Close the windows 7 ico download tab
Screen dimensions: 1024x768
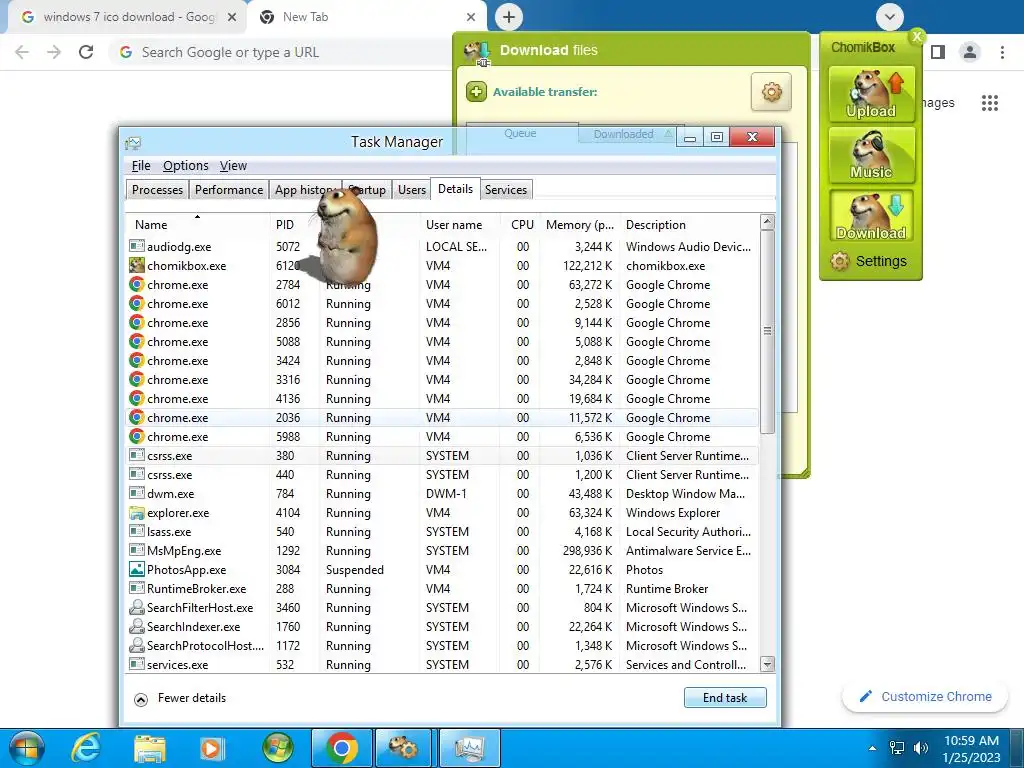232,17
